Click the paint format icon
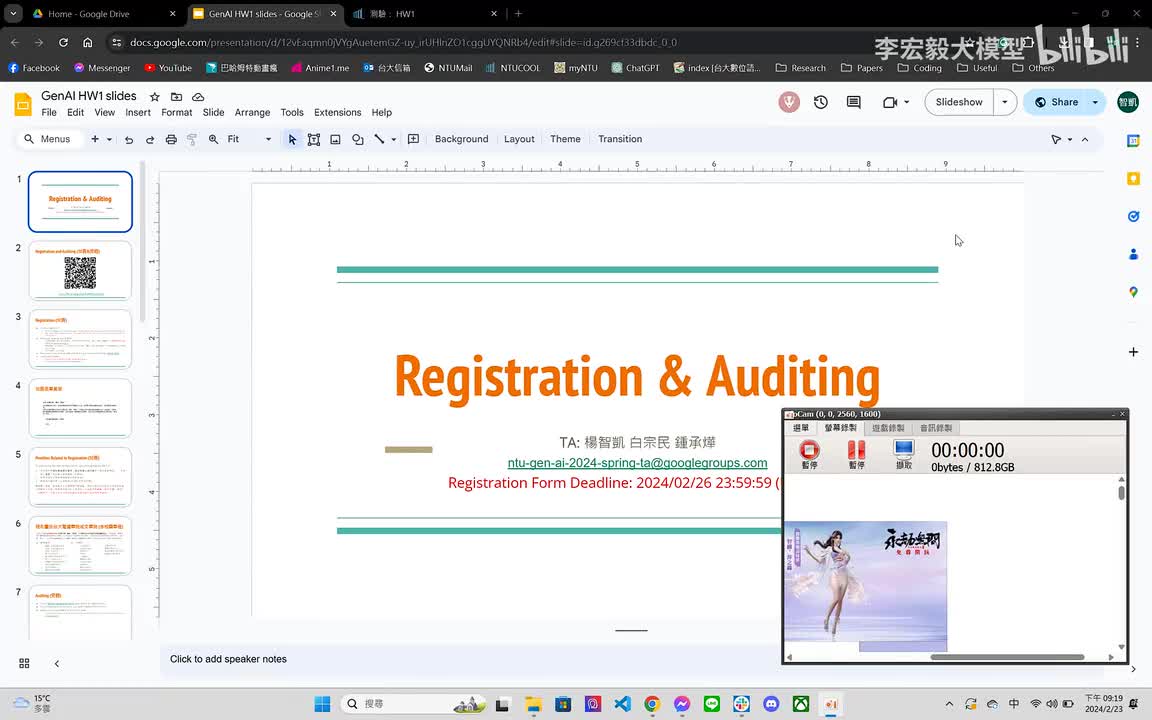 192,140
